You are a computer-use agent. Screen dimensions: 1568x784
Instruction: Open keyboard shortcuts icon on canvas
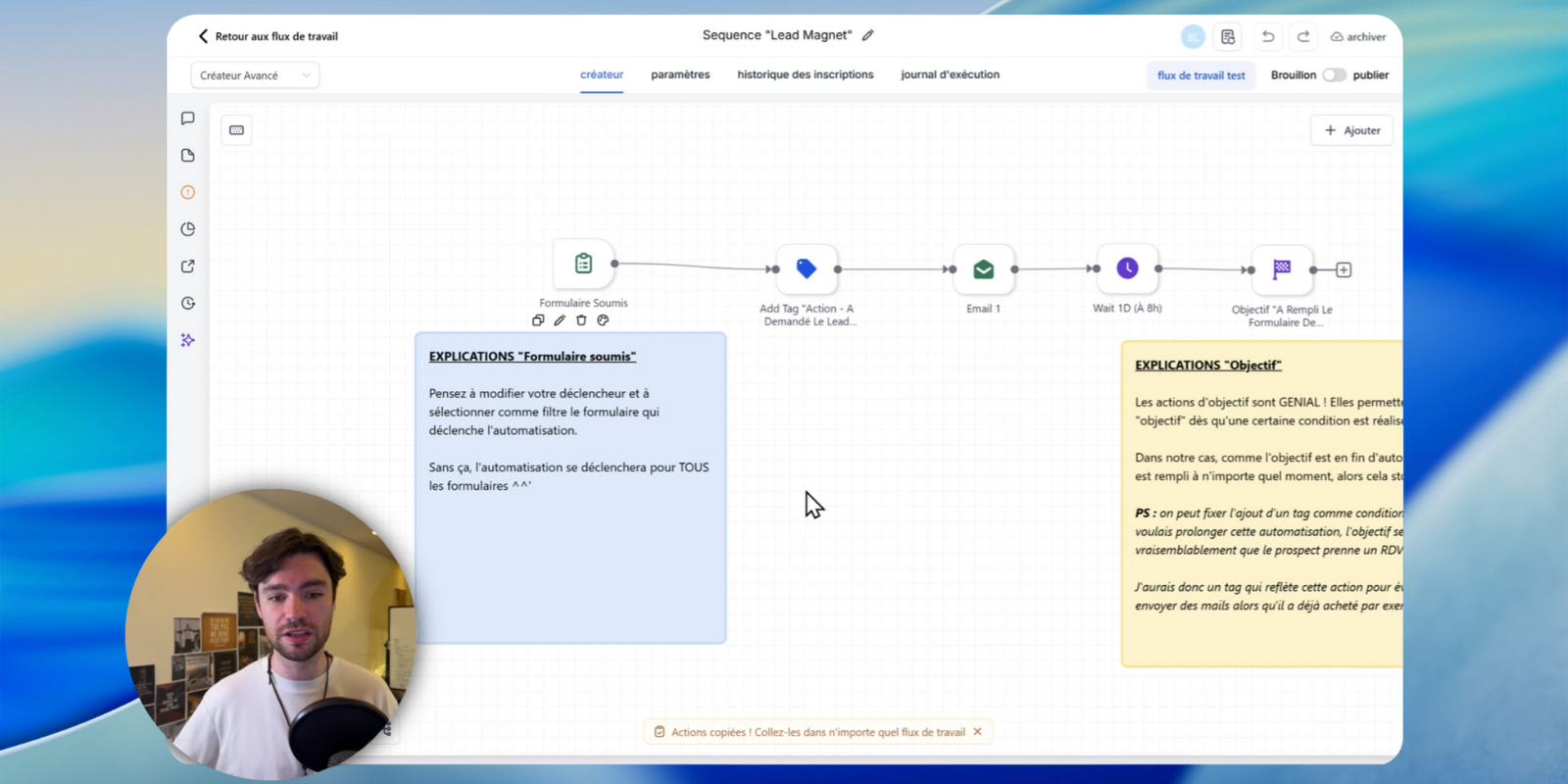pyautogui.click(x=236, y=130)
